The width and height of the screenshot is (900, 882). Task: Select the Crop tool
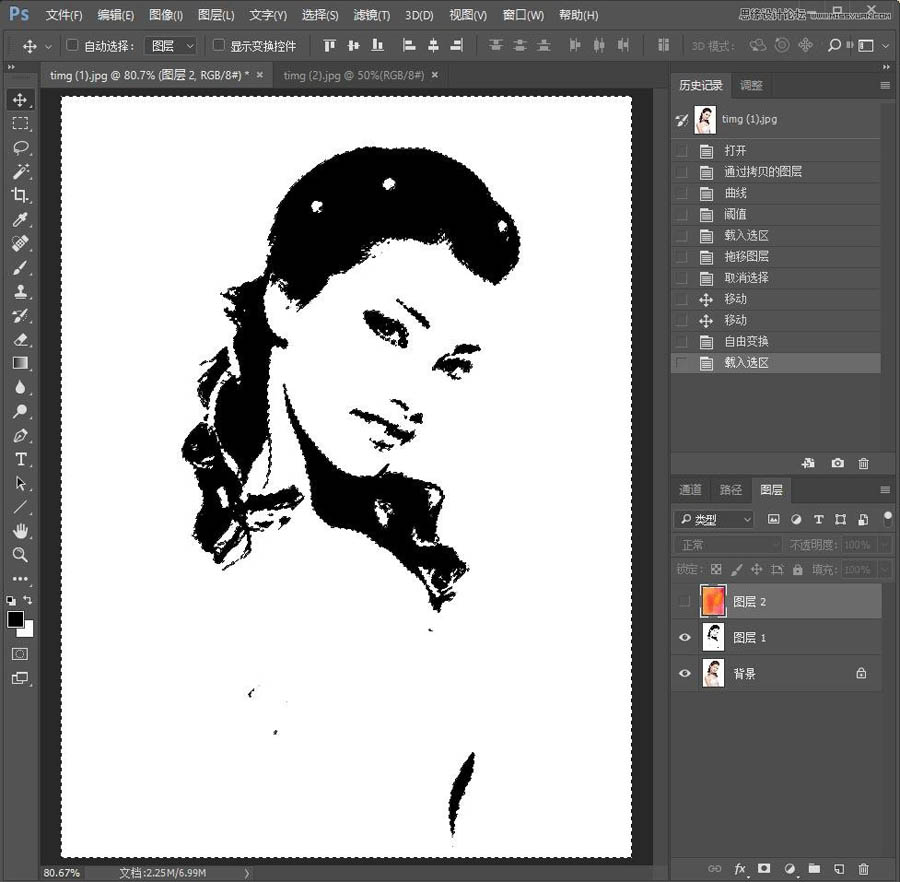(20, 196)
